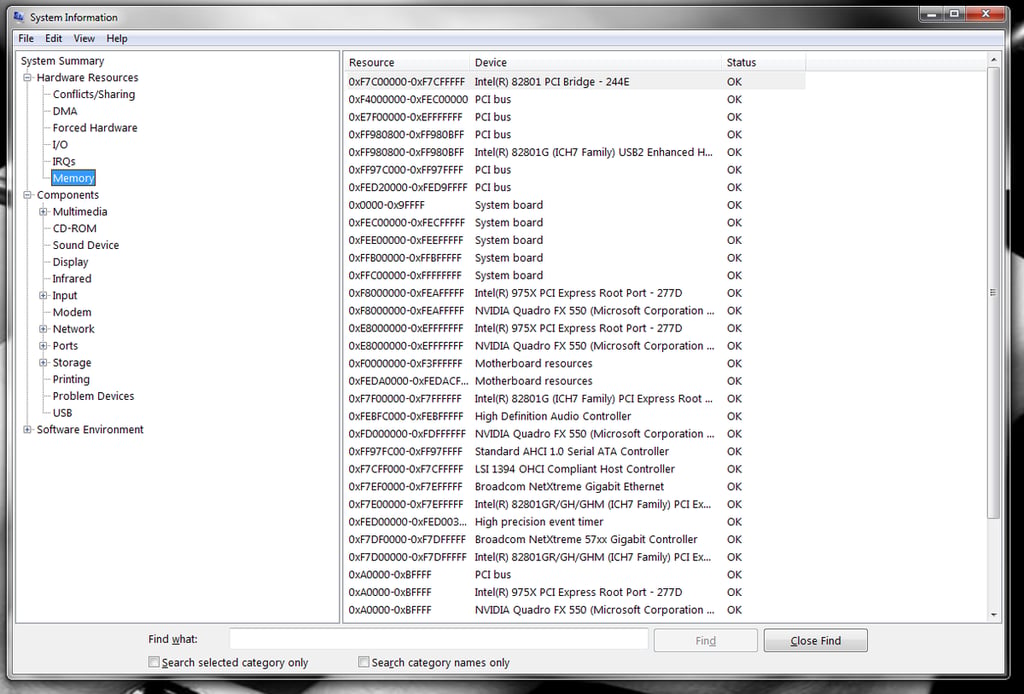The height and width of the screenshot is (694, 1024).
Task: Open the Display category
Action: coord(71,262)
